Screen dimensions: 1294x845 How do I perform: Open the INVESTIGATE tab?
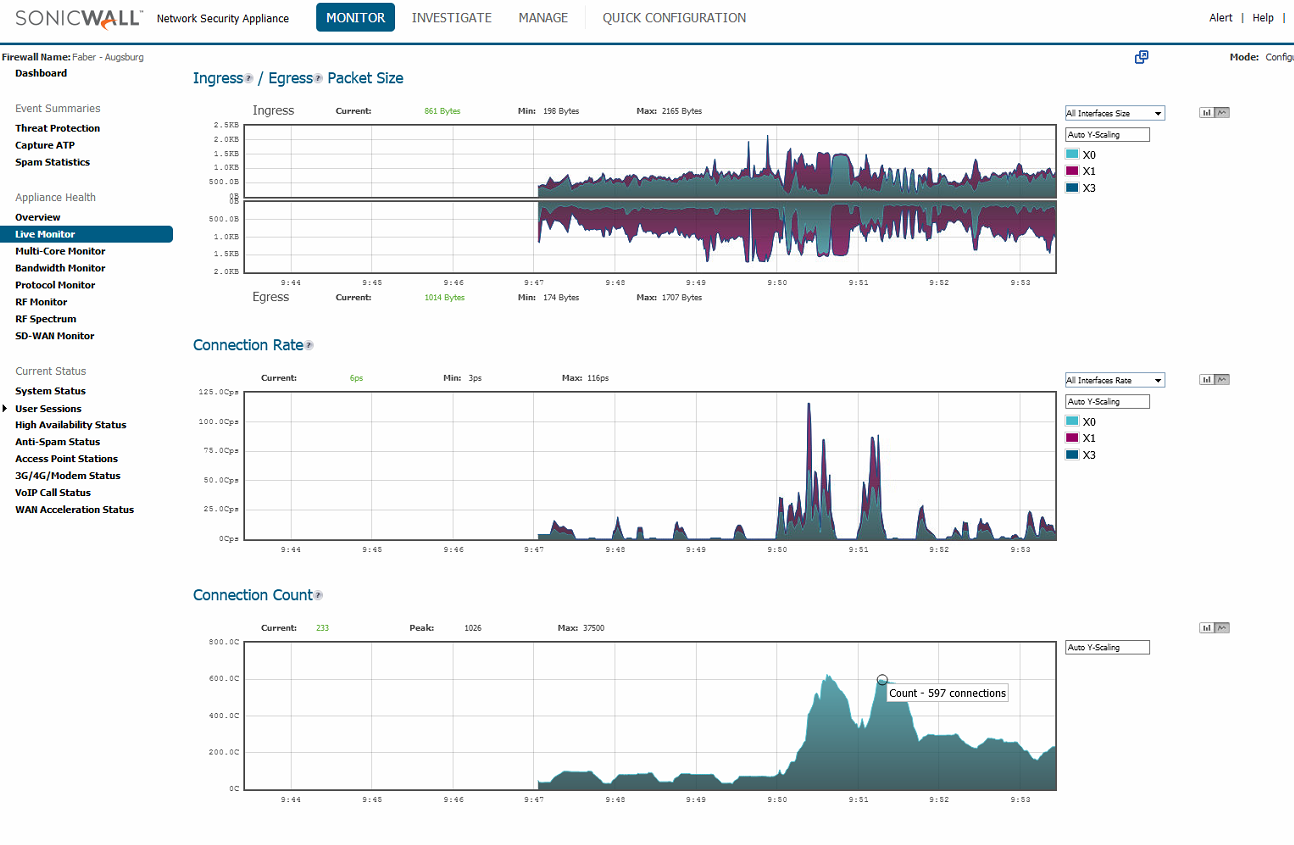tap(451, 18)
